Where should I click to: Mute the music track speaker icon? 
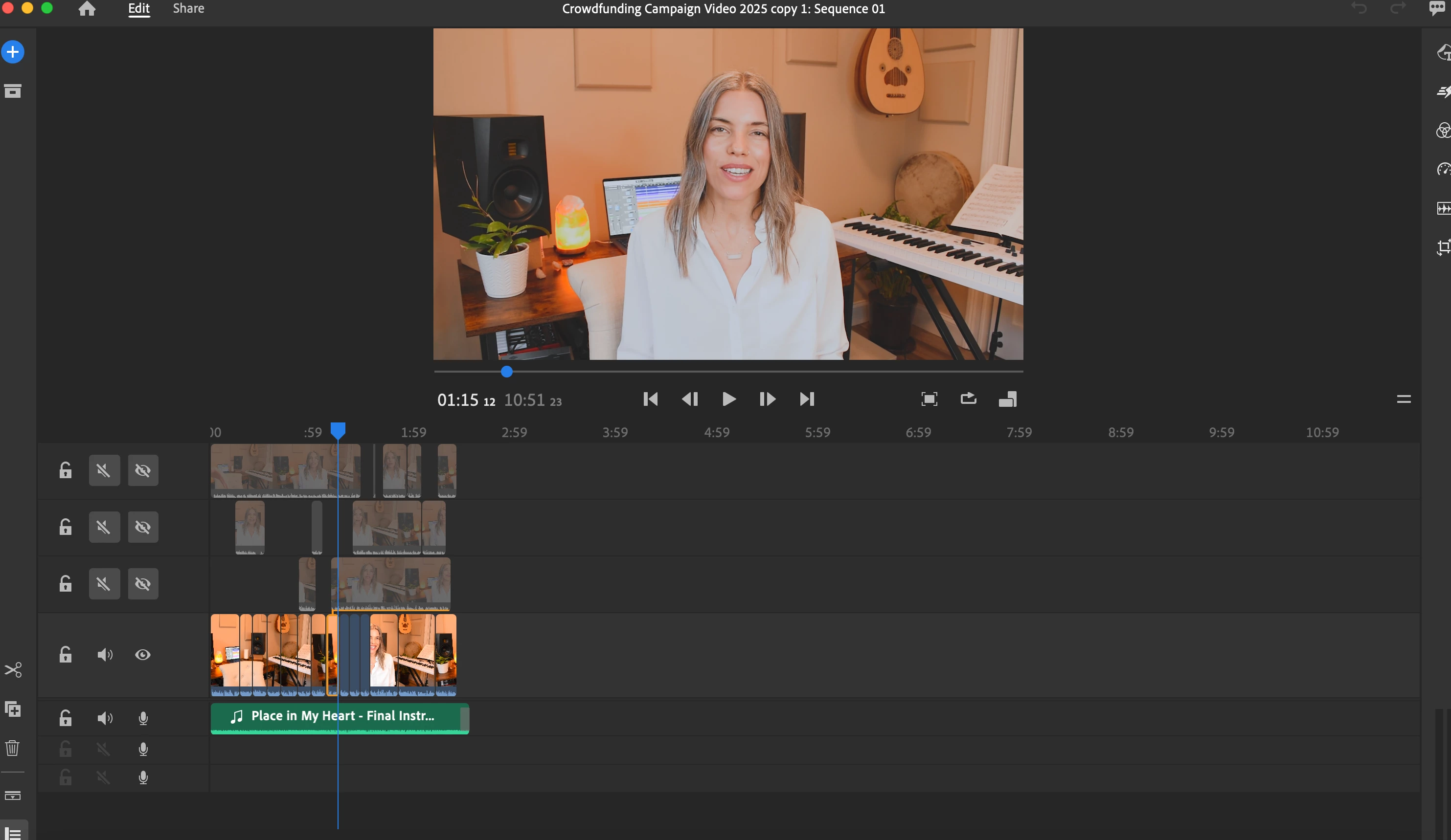click(x=104, y=718)
